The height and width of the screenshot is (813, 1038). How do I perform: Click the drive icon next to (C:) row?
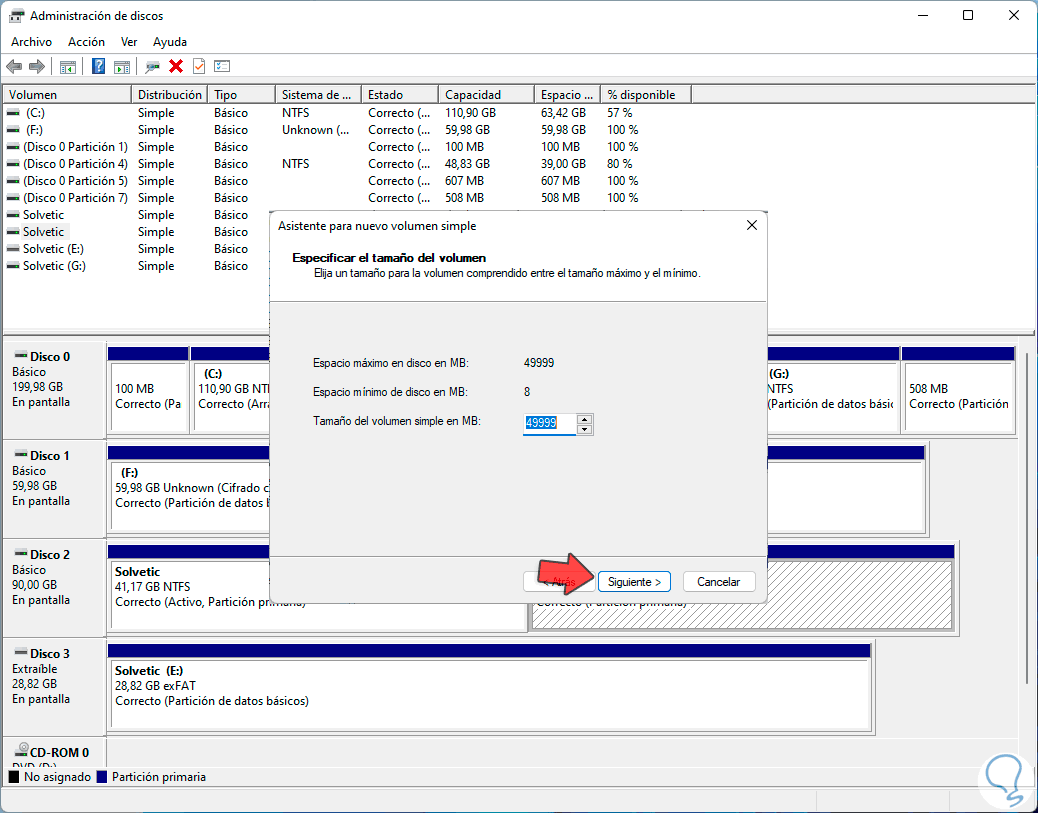(x=13, y=113)
